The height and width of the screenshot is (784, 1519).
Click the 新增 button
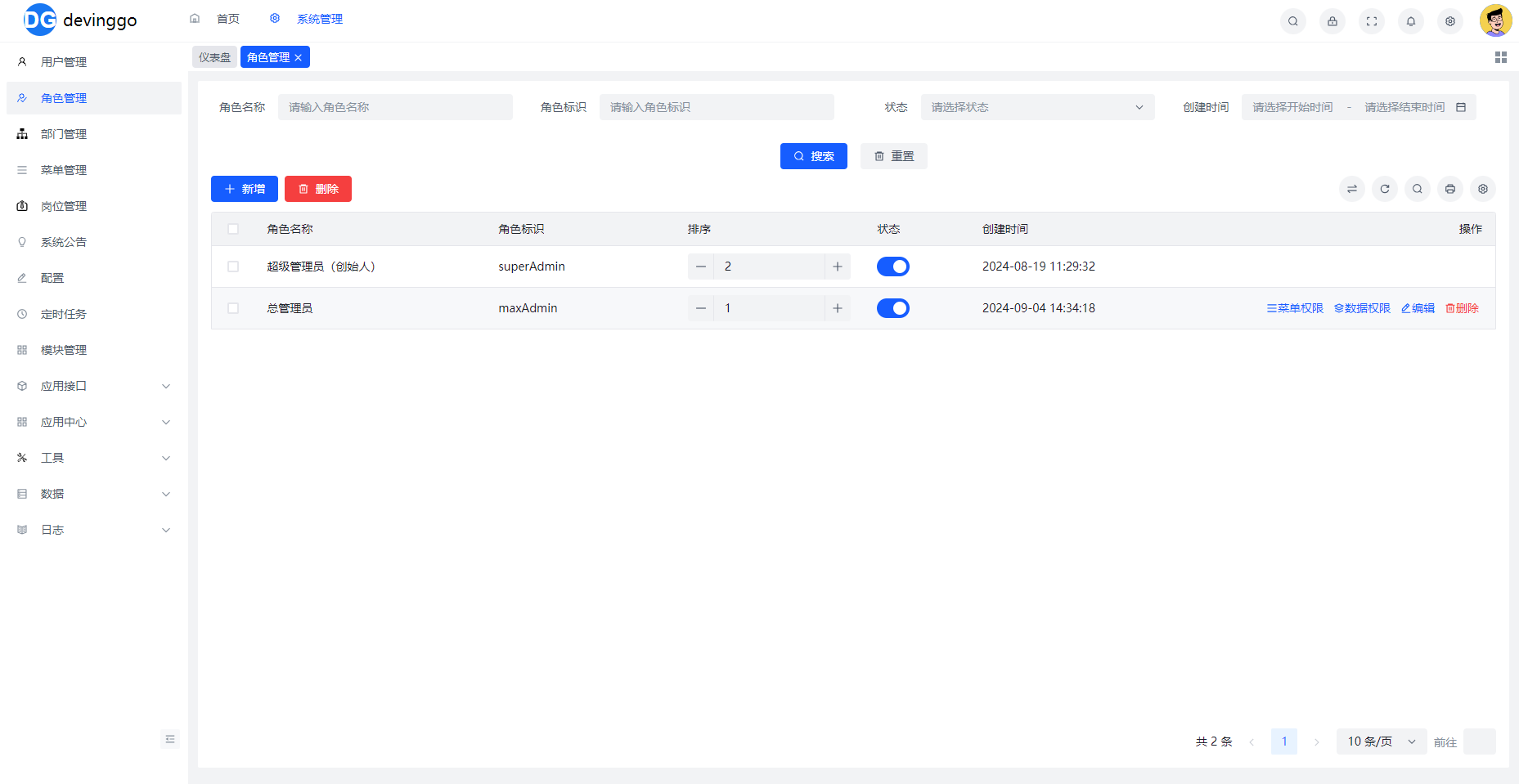[245, 189]
